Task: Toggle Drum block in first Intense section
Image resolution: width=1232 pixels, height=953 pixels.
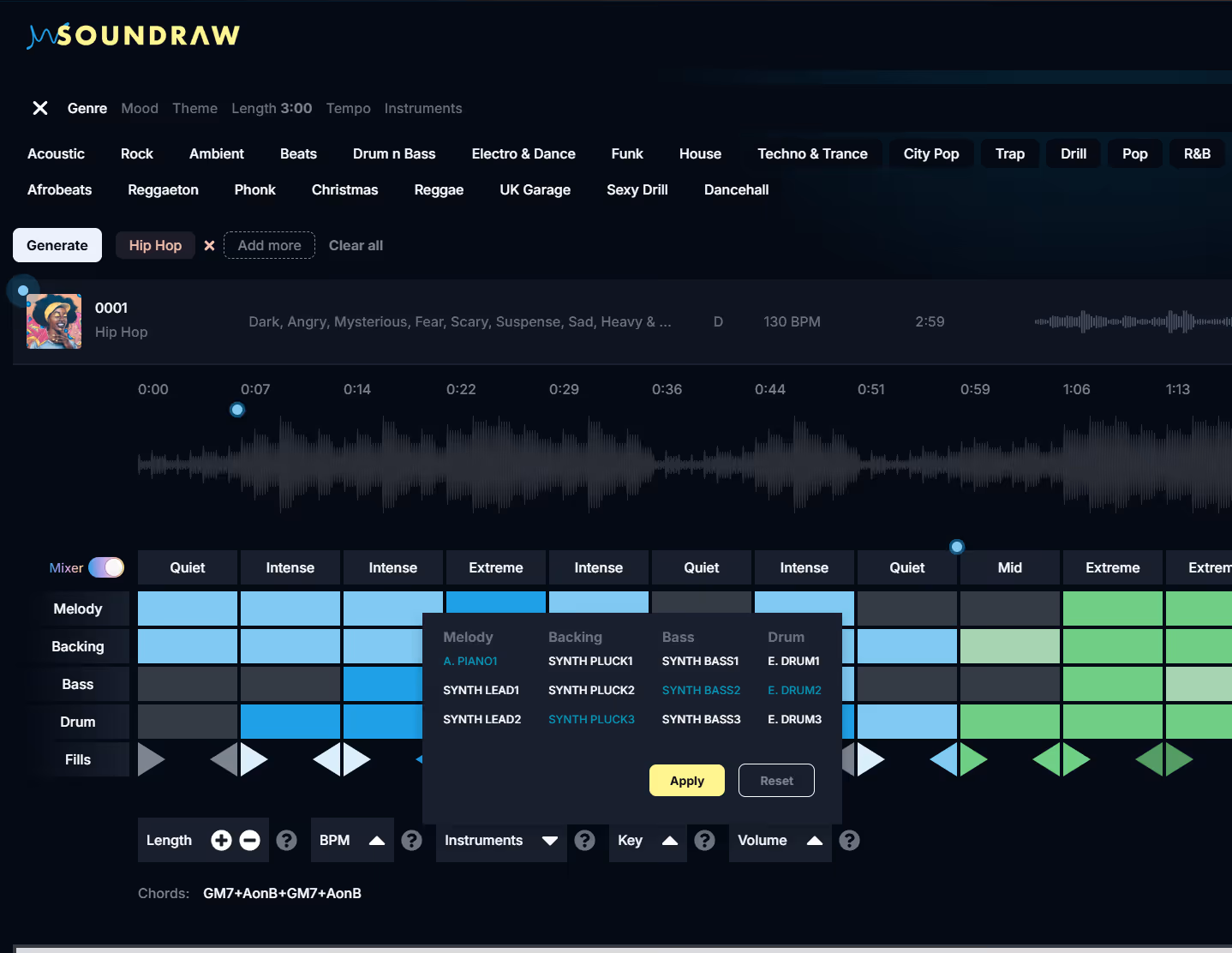Action: 290,722
